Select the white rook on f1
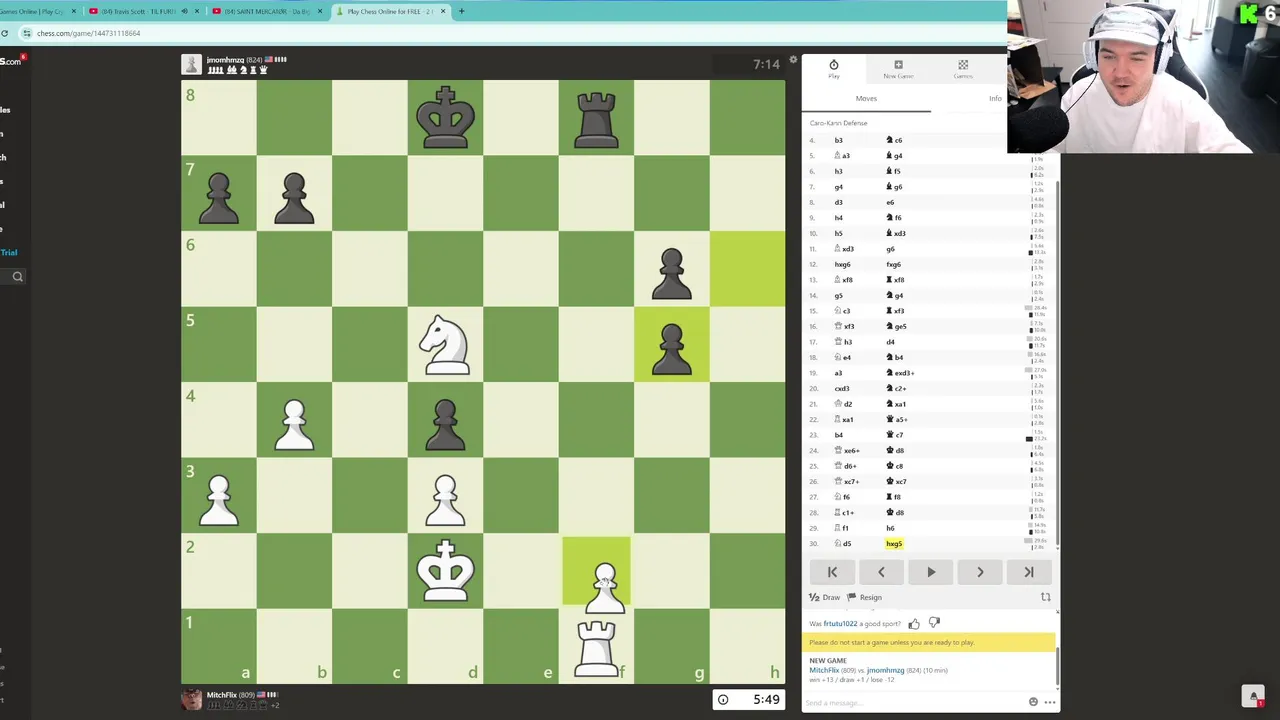Viewport: 1280px width, 720px height. [x=596, y=647]
